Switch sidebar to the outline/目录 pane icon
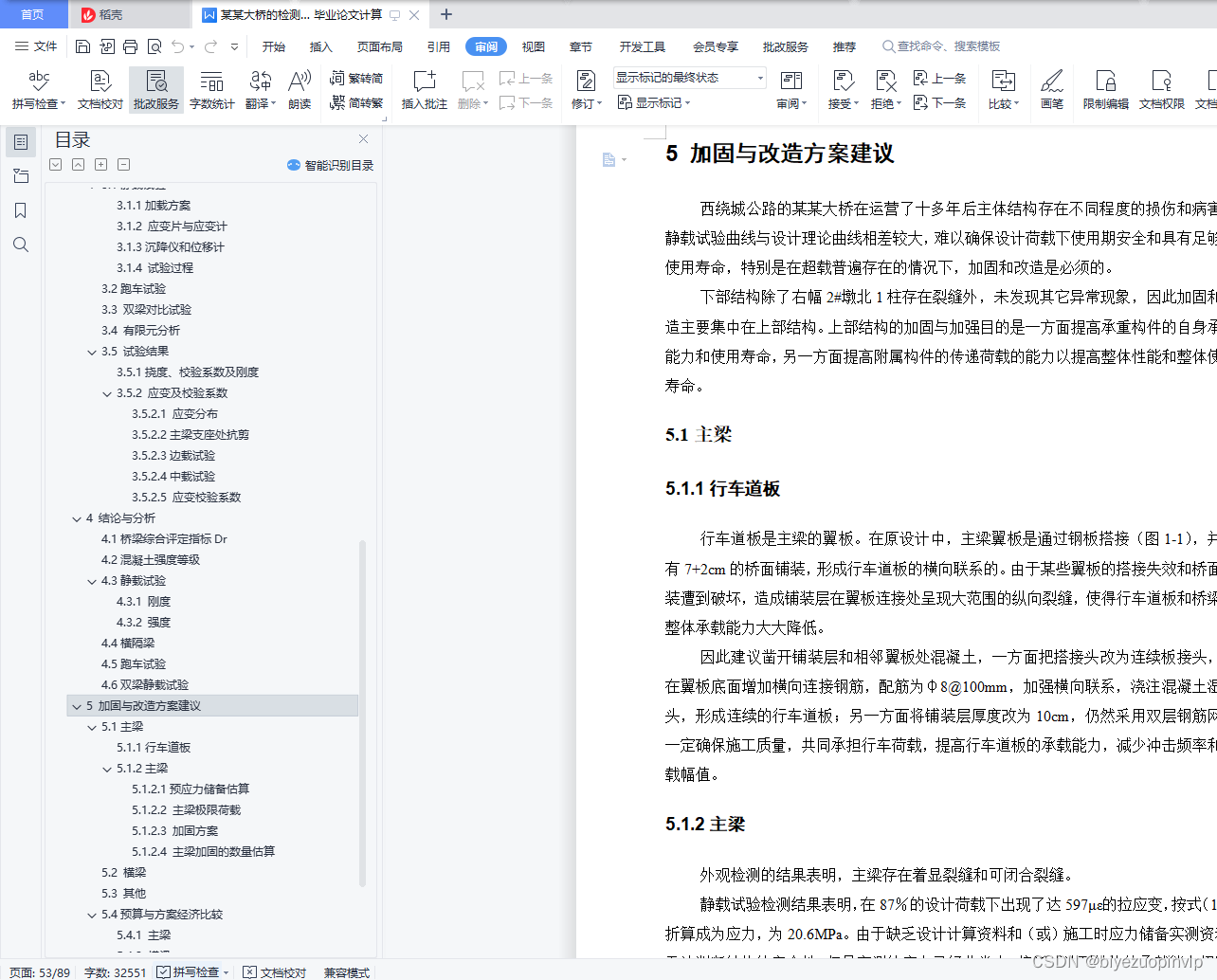 (x=21, y=142)
